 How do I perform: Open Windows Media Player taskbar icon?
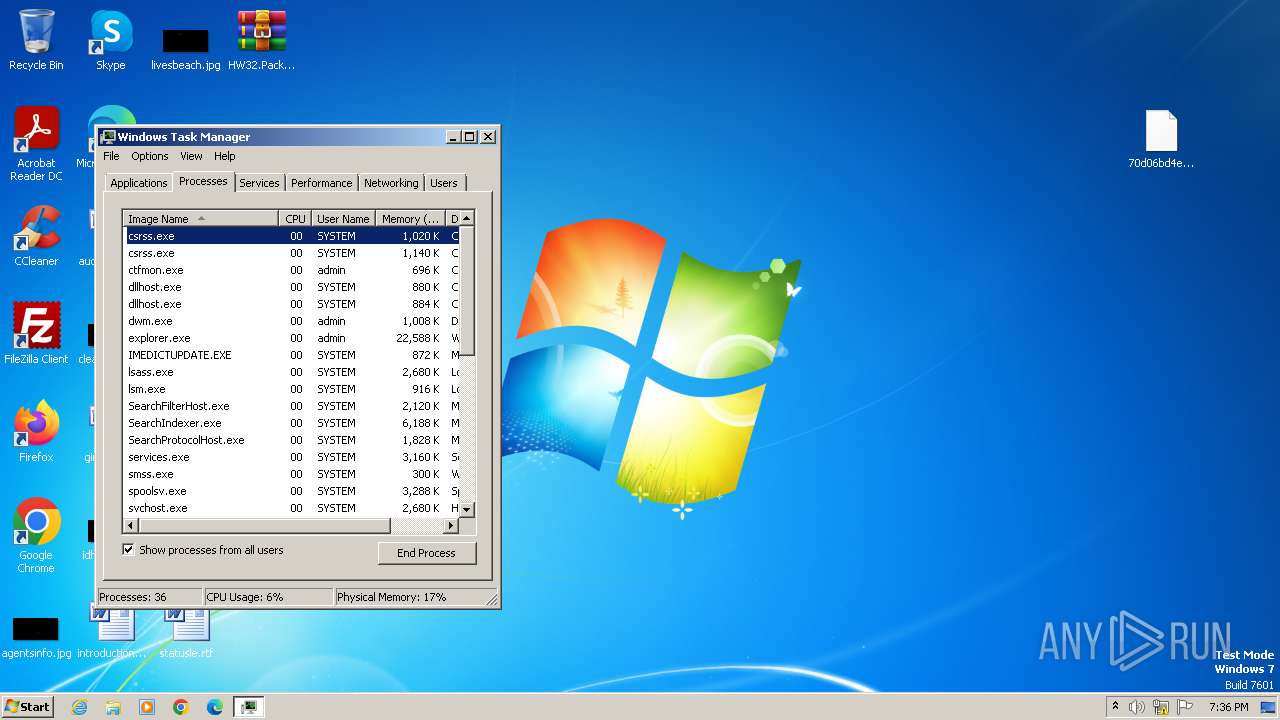(147, 707)
